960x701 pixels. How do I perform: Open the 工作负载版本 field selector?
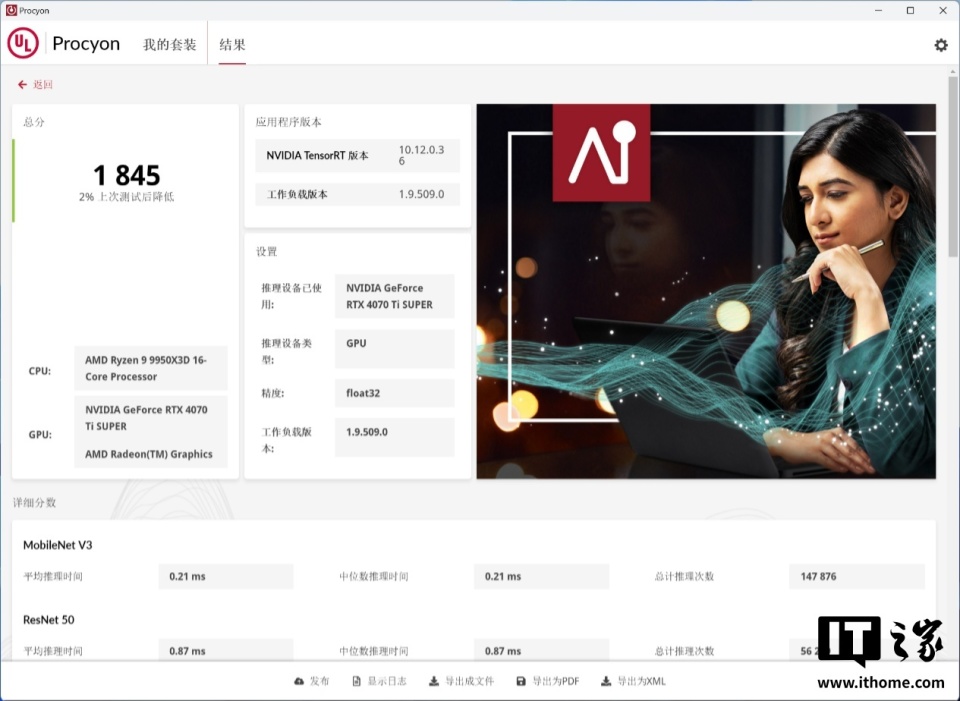click(395, 437)
